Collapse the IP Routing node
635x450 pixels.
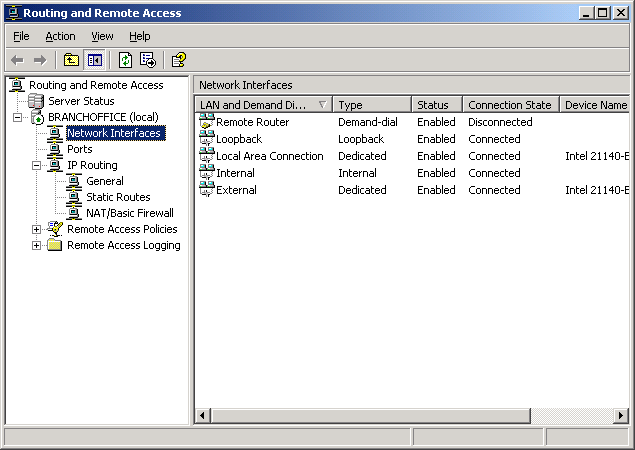[x=36, y=165]
